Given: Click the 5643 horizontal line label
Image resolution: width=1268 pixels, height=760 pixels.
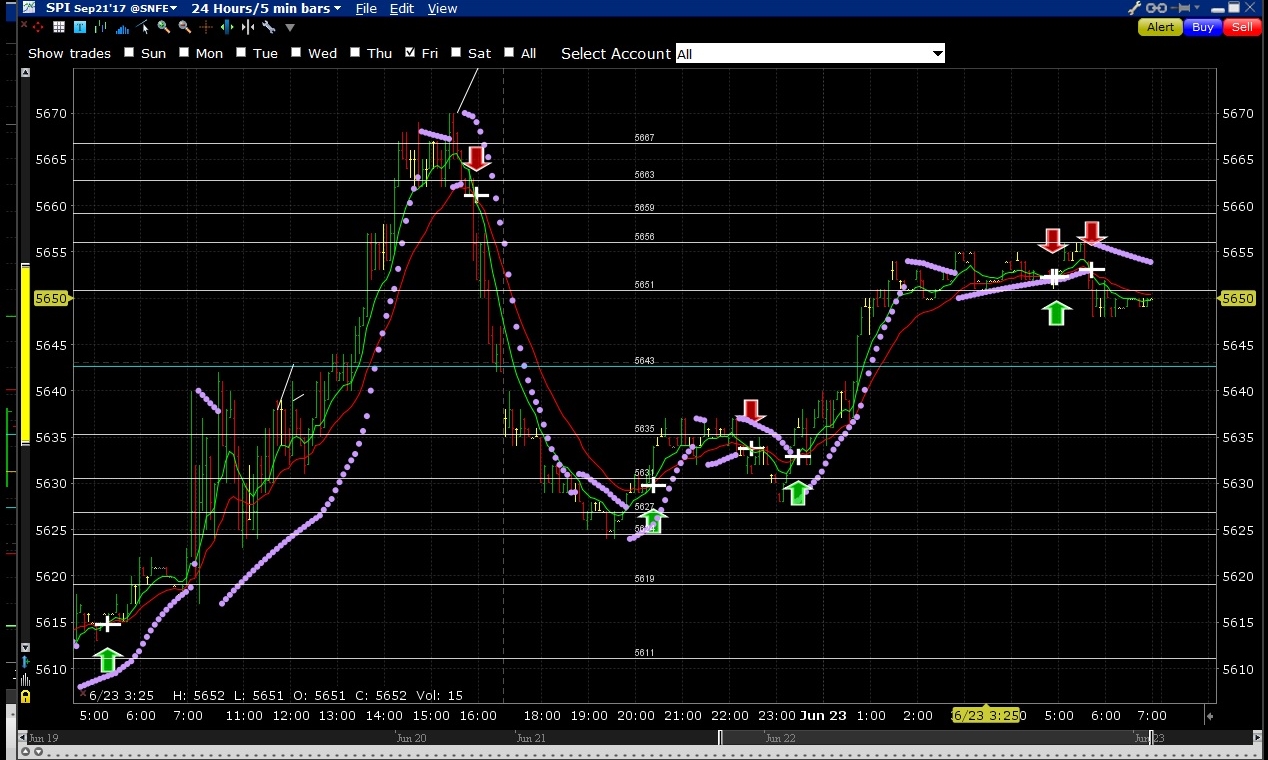Looking at the screenshot, I should pyautogui.click(x=644, y=360).
